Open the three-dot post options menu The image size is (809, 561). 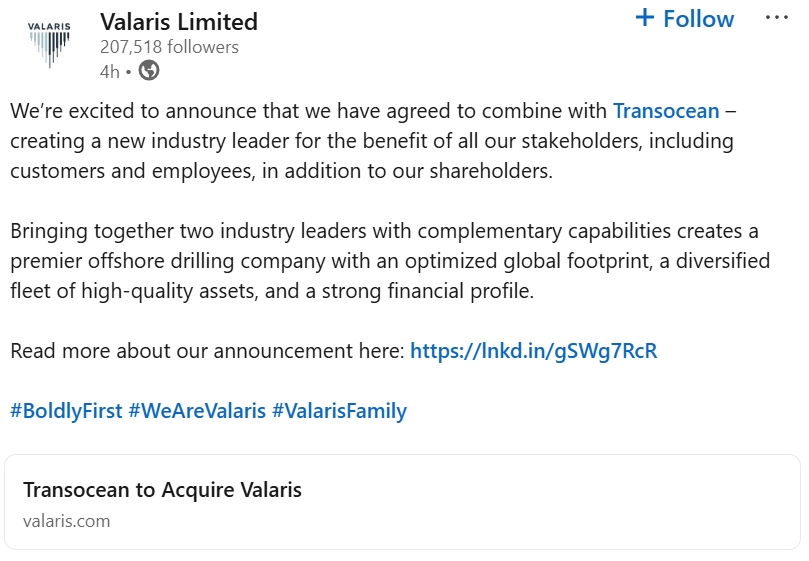pos(777,18)
